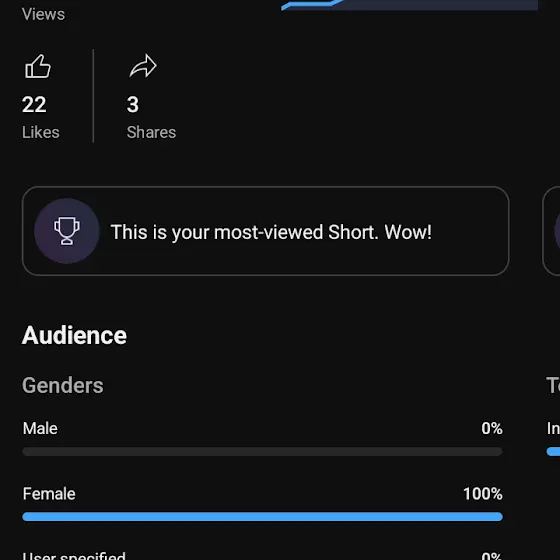Screen dimensions: 560x560
Task: Click the 3 shares count
Action: point(132,105)
